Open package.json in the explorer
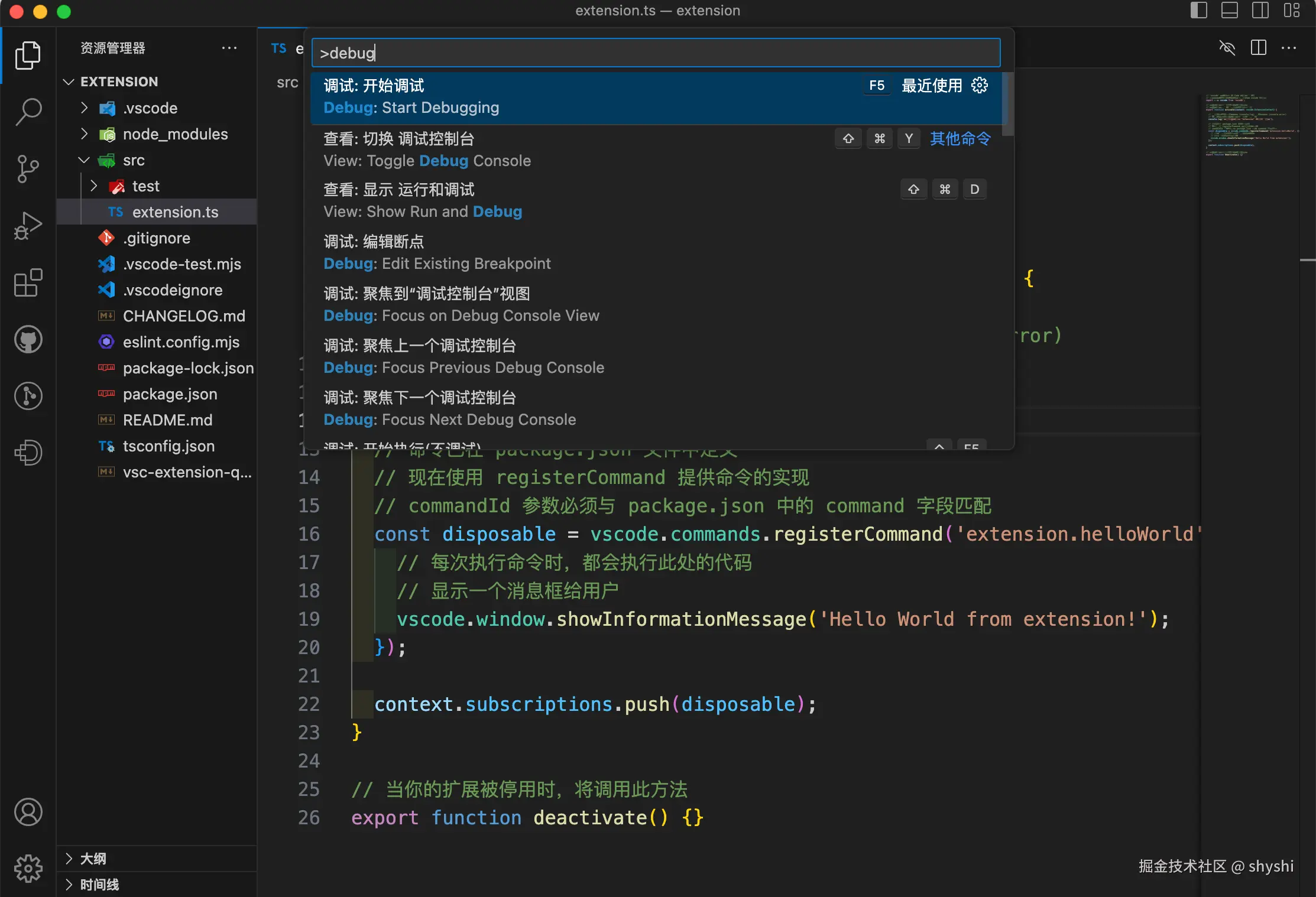 pos(170,394)
